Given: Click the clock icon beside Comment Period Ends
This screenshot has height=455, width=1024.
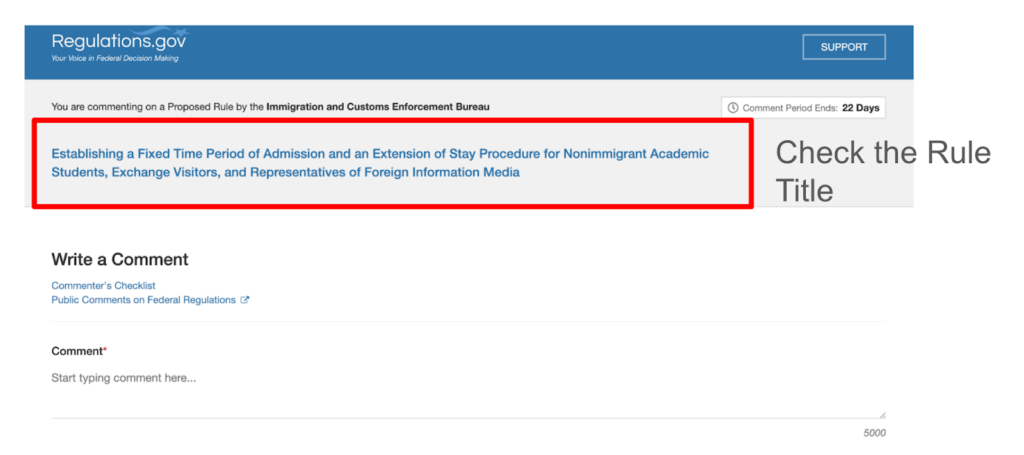Looking at the screenshot, I should (x=733, y=108).
